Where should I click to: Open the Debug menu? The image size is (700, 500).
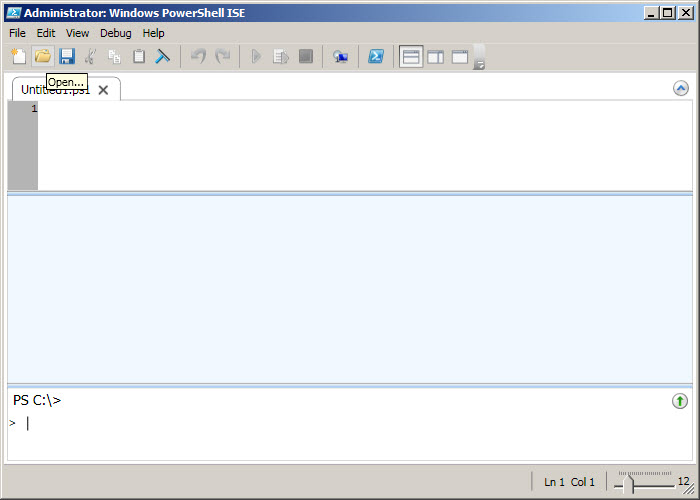116,33
